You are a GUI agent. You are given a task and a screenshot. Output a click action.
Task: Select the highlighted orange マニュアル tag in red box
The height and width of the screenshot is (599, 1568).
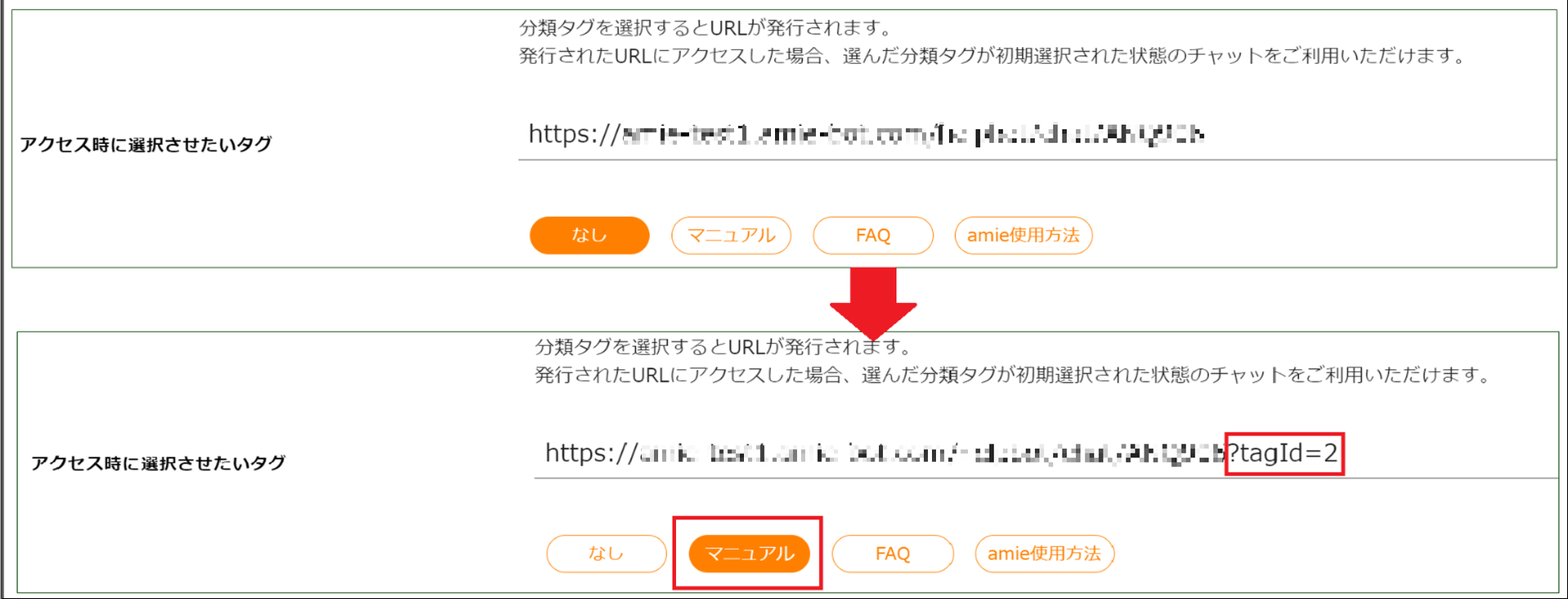click(x=749, y=553)
